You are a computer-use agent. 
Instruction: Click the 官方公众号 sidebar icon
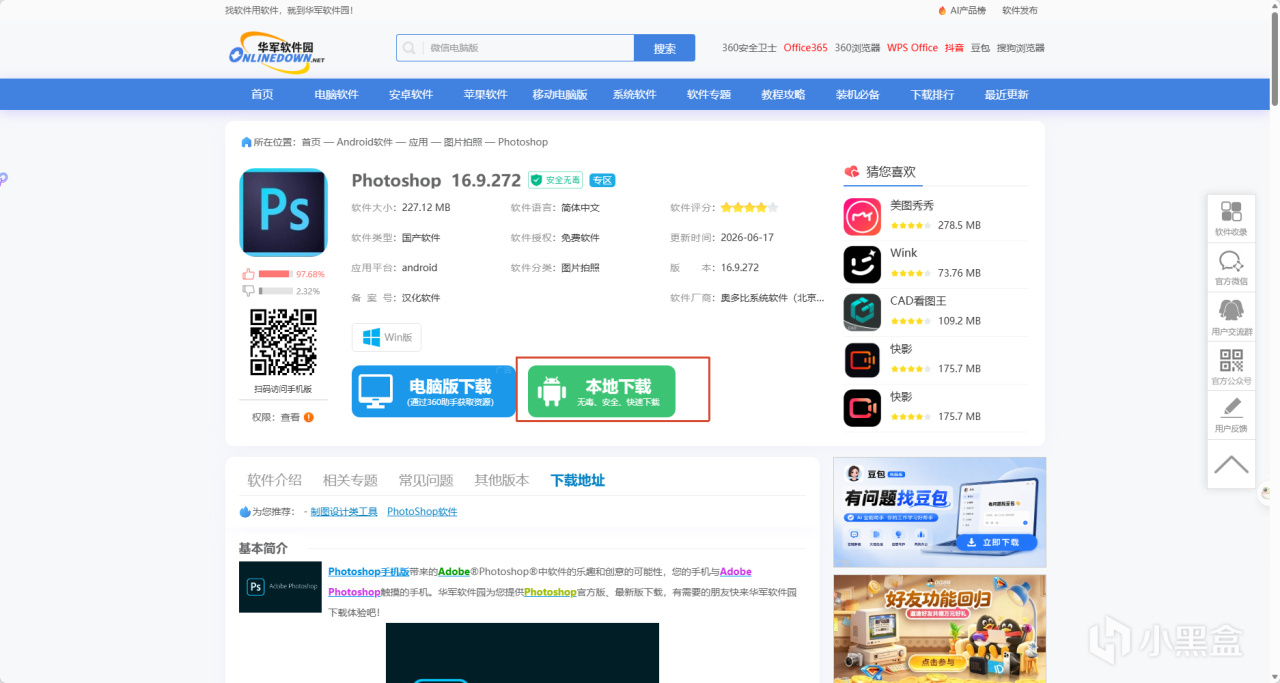[1231, 366]
